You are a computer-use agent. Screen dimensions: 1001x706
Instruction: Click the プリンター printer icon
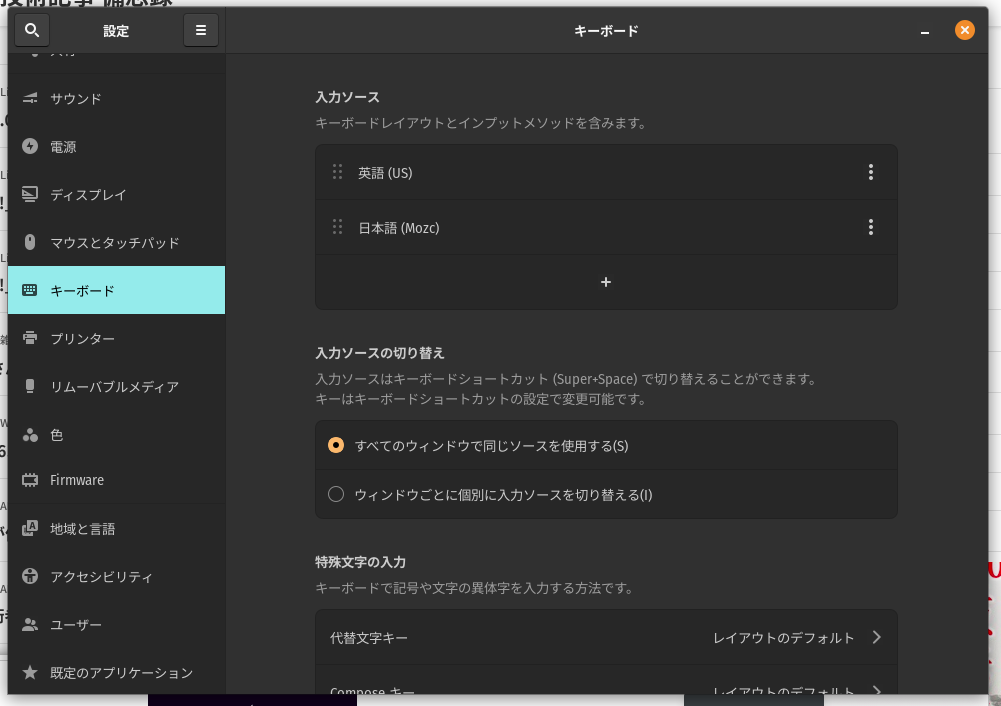point(30,339)
